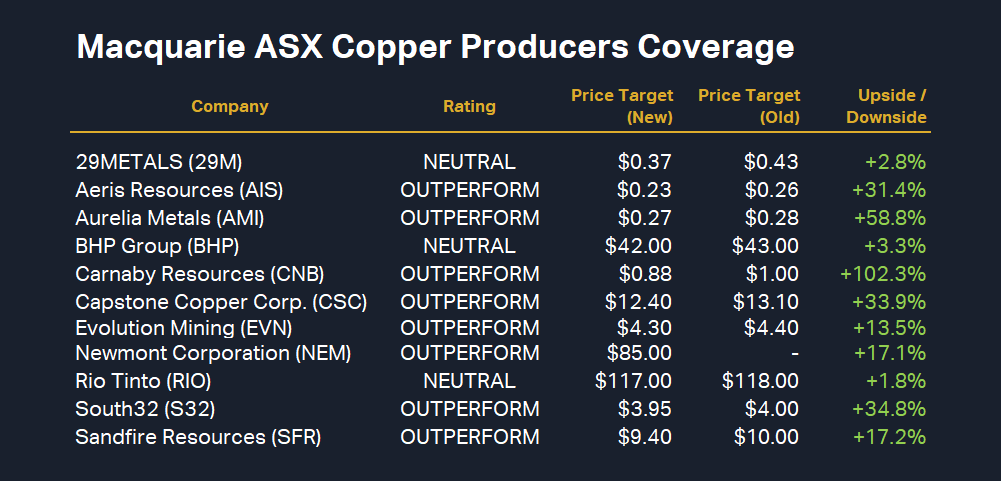Click the Company column header
The width and height of the screenshot is (1001, 481).
click(230, 106)
